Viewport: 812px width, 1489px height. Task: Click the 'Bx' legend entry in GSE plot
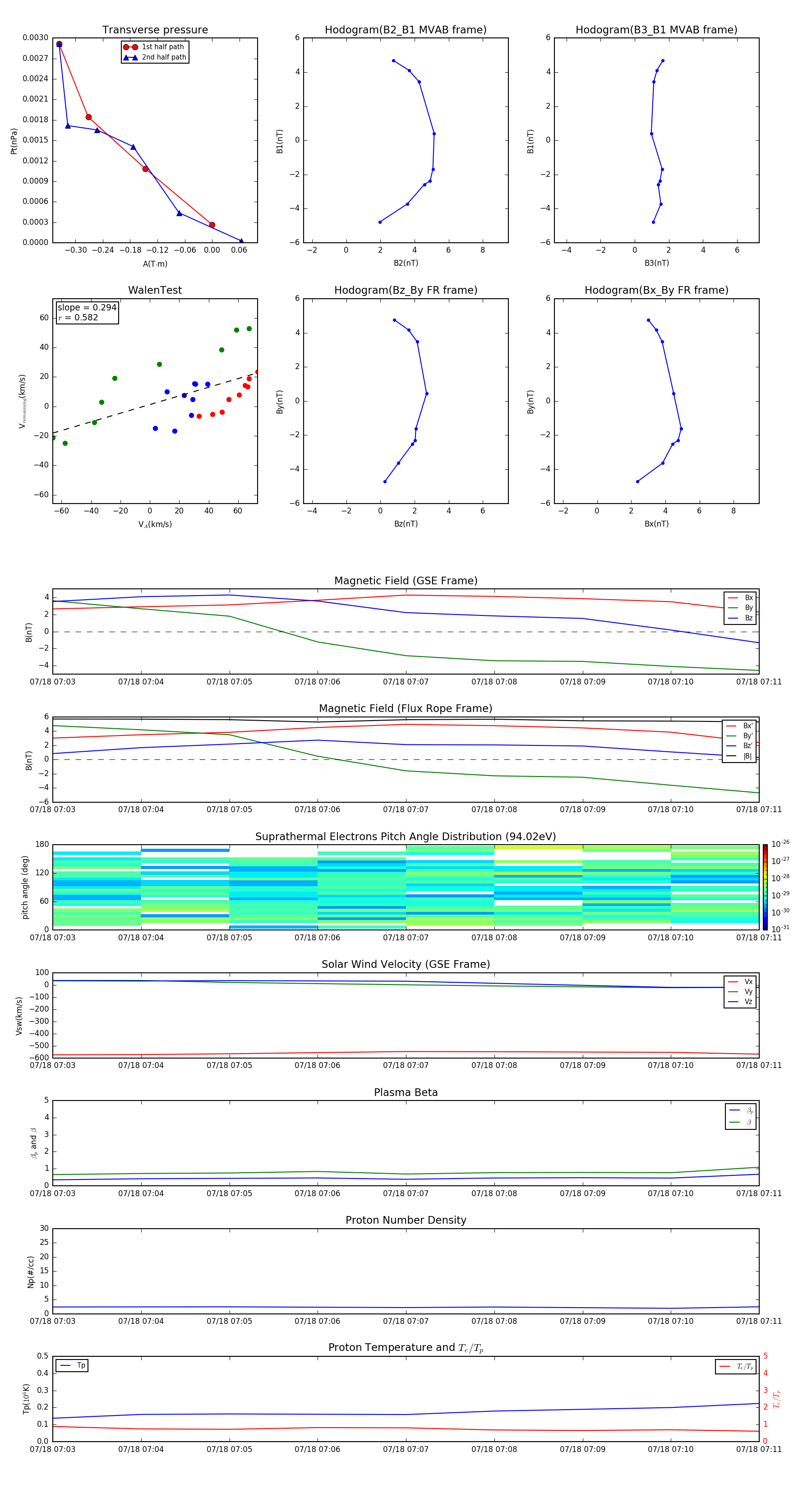(740, 598)
